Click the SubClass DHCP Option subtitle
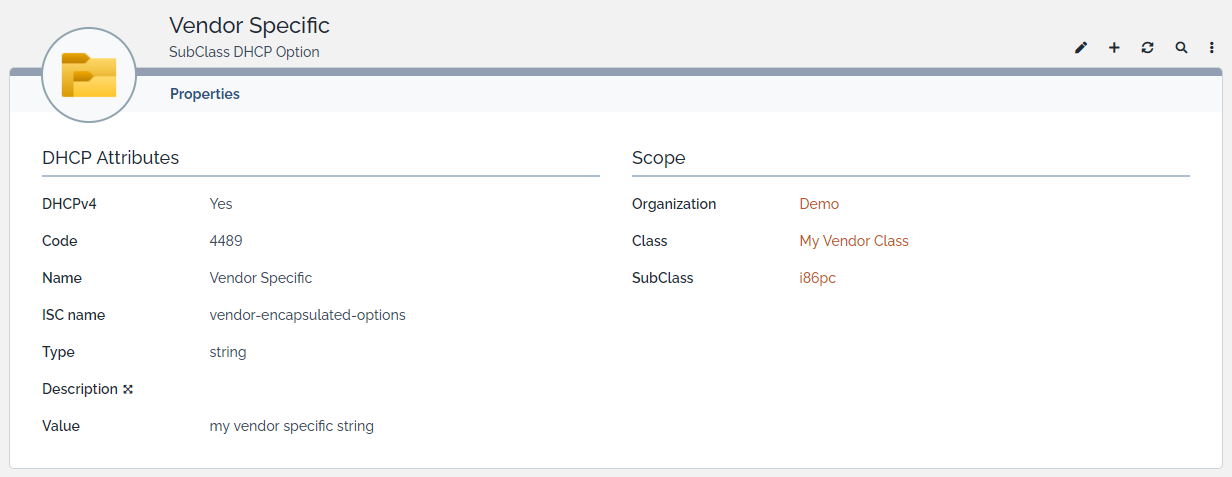The height and width of the screenshot is (477, 1232). coord(244,52)
